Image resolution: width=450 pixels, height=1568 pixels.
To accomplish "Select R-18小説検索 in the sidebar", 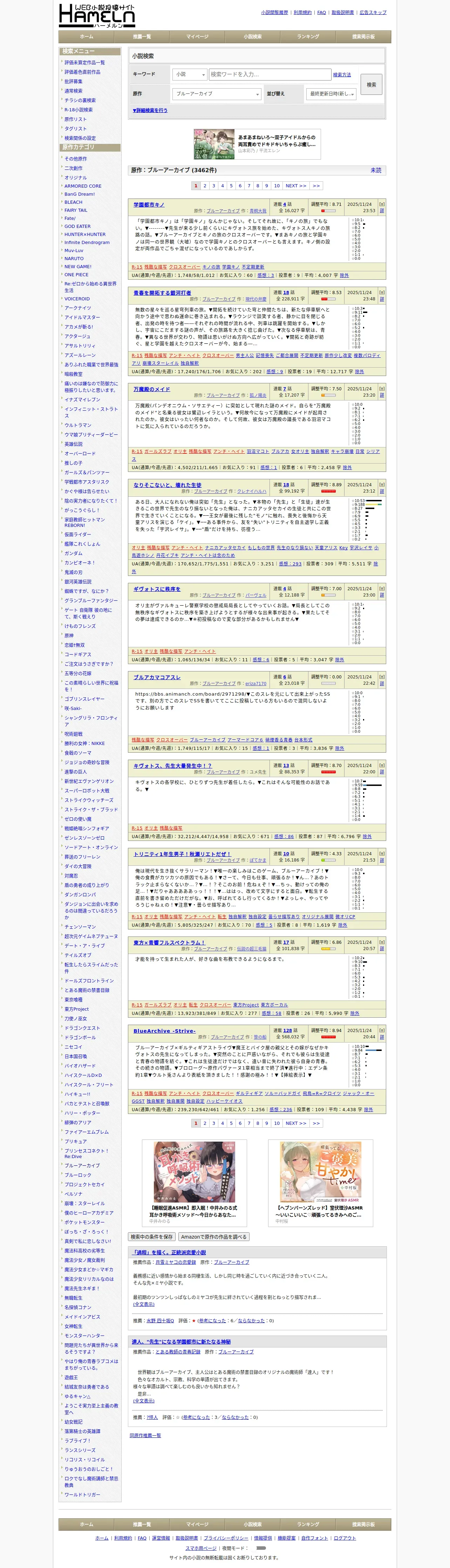I will pyautogui.click(x=79, y=110).
